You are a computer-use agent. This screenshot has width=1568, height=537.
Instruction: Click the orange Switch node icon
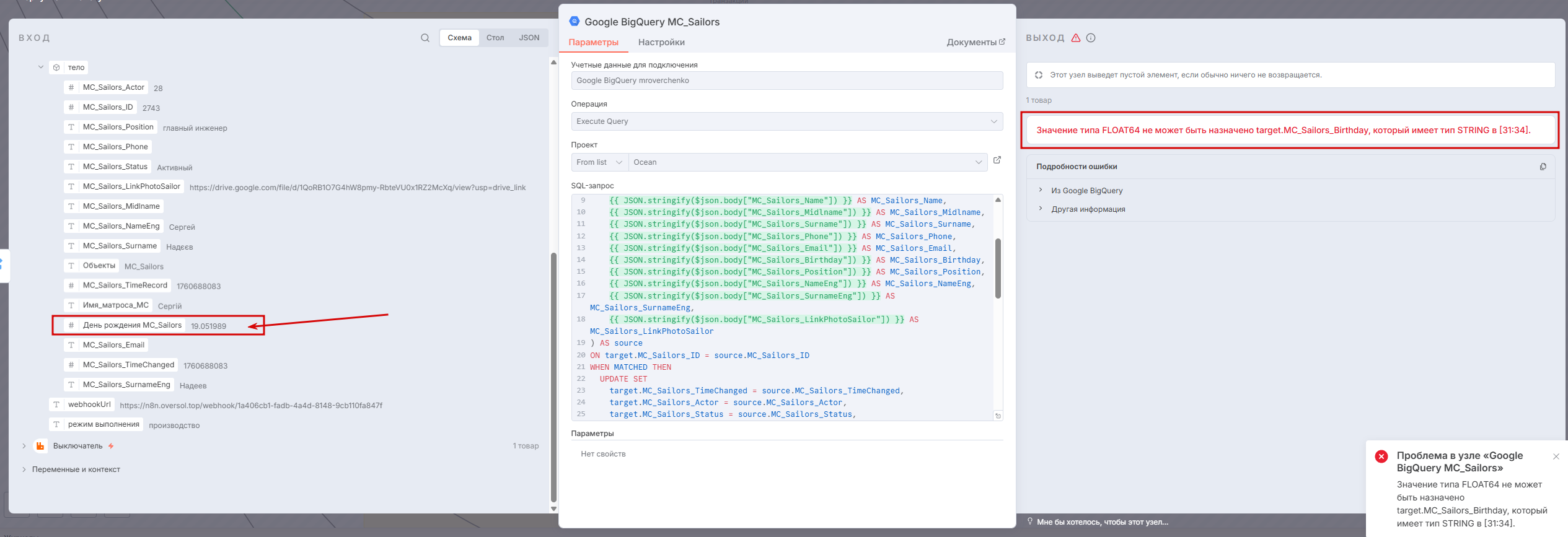[40, 446]
